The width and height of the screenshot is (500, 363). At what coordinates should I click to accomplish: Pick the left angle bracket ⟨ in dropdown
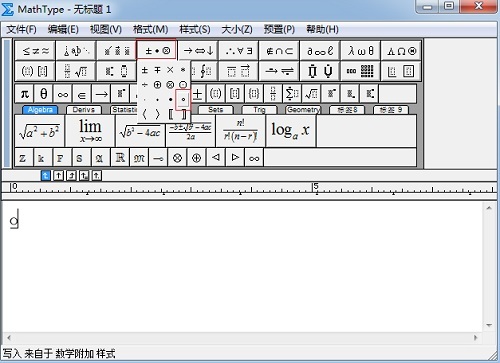tap(144, 114)
